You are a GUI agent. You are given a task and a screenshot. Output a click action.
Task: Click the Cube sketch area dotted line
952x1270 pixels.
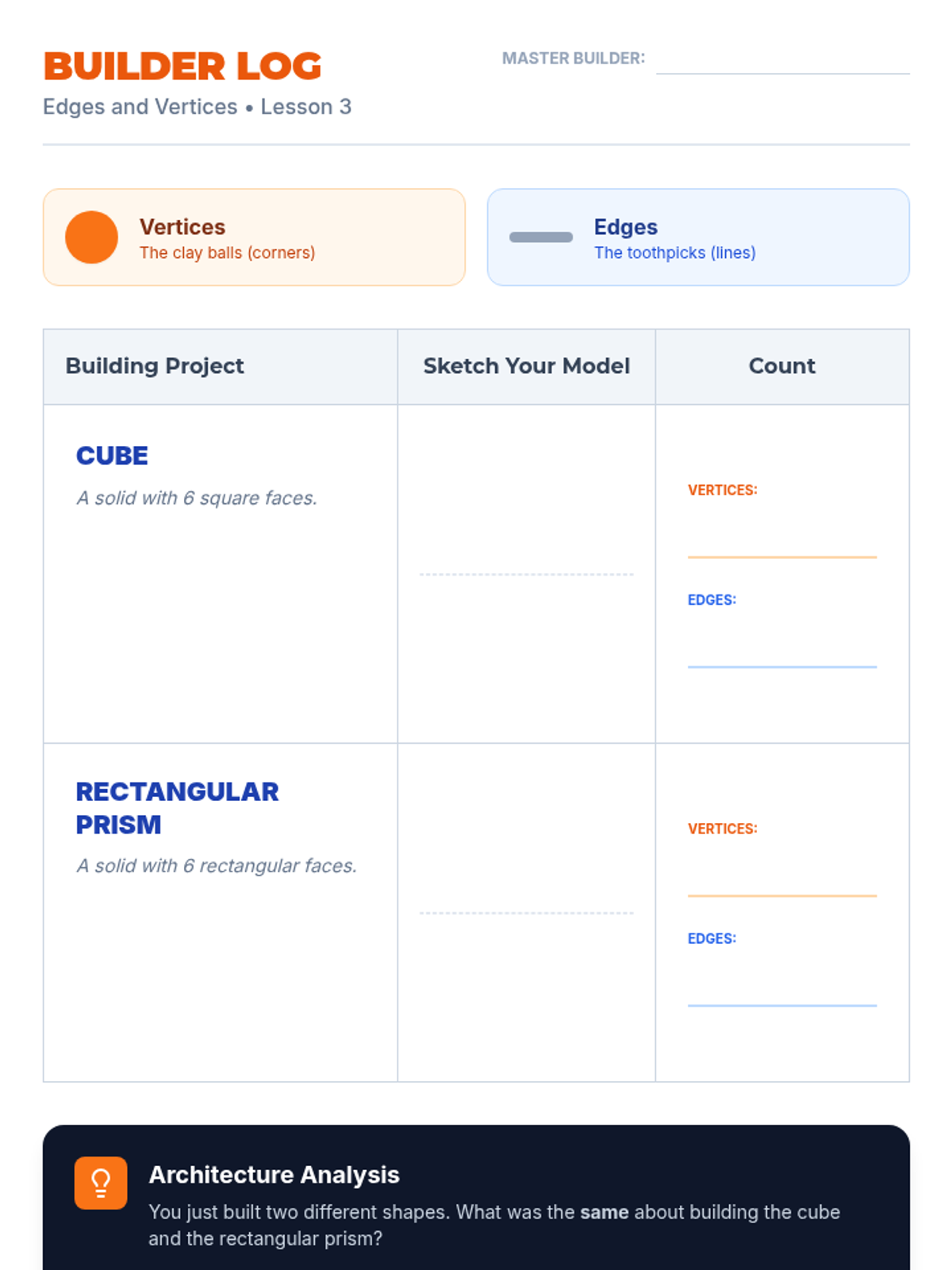526,574
